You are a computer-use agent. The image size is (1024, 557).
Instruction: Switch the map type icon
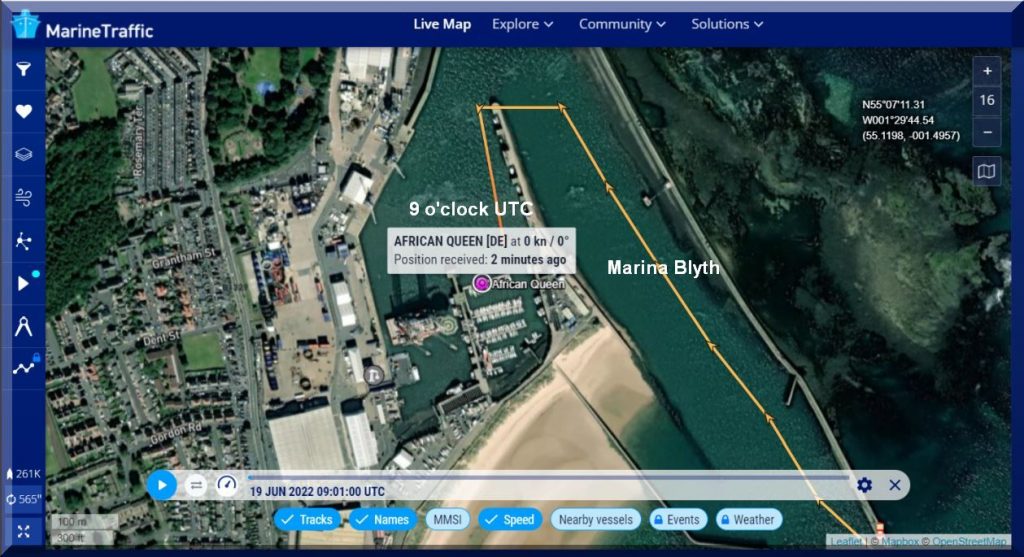click(987, 172)
